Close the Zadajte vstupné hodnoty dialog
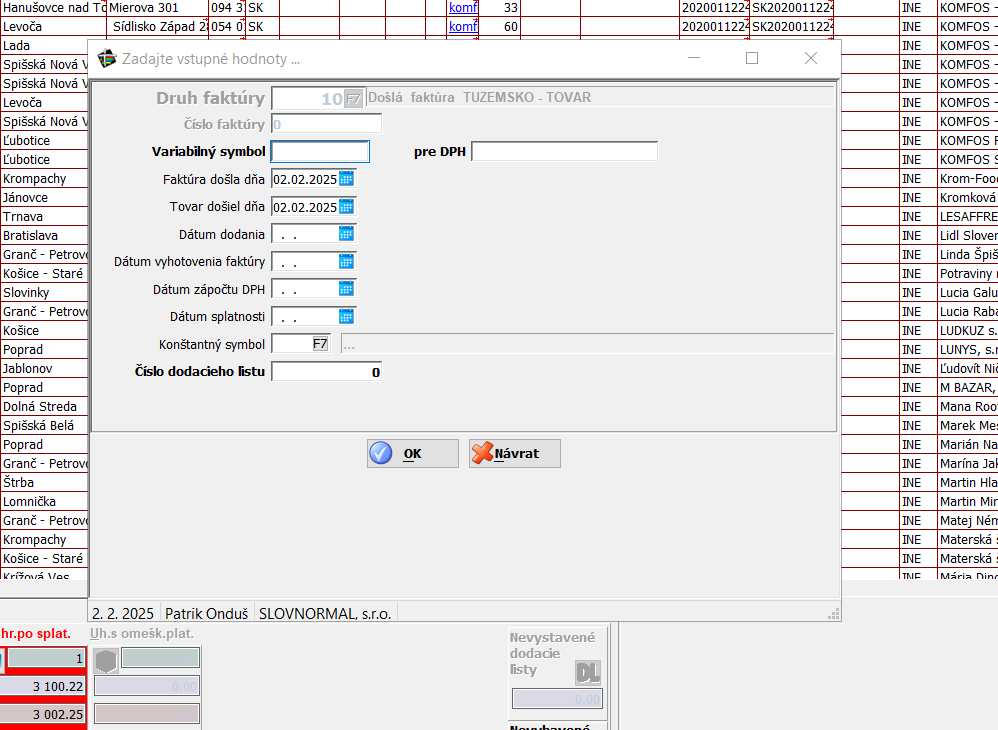 click(811, 59)
